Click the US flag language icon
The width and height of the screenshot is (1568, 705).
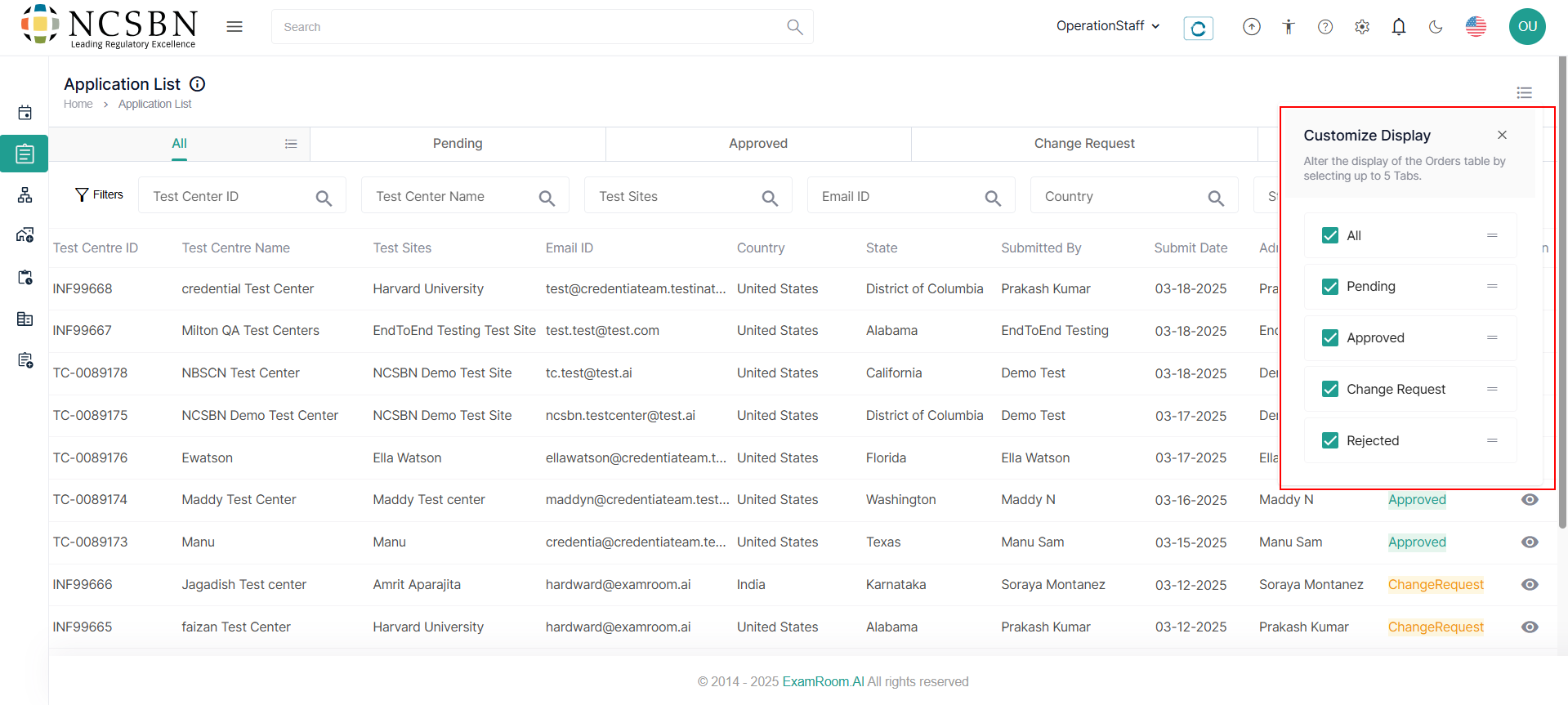click(x=1475, y=27)
